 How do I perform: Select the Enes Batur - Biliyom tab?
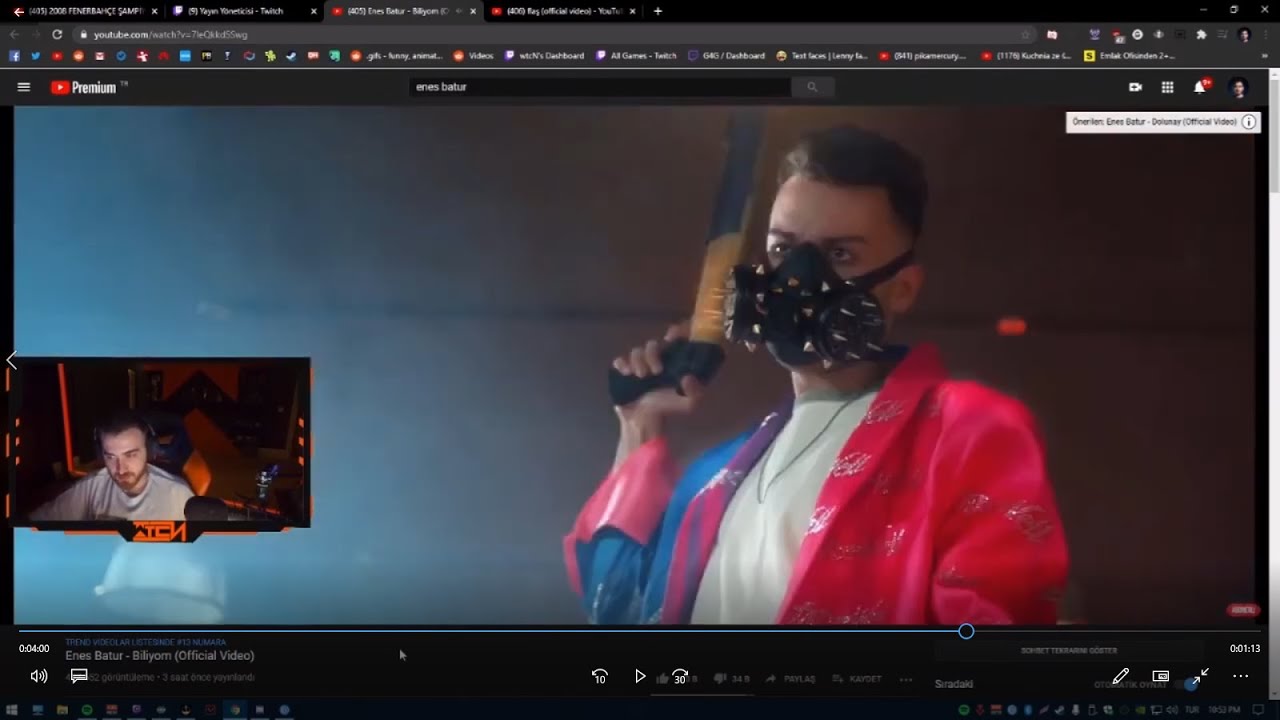pos(403,11)
